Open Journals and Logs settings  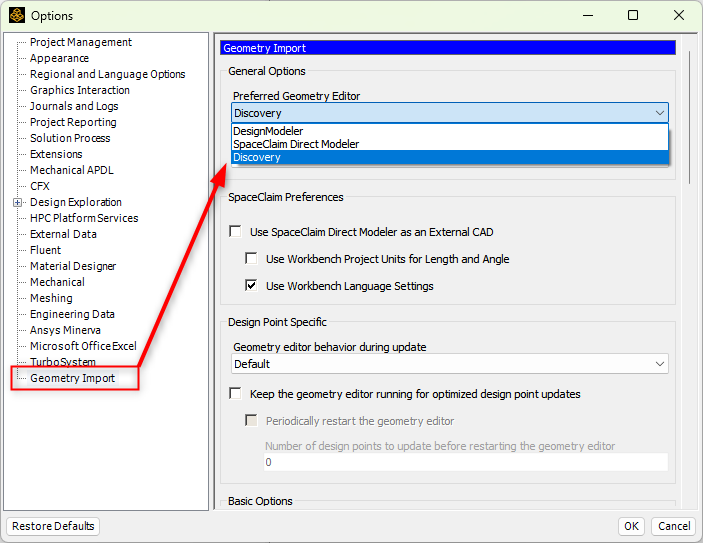(x=74, y=106)
